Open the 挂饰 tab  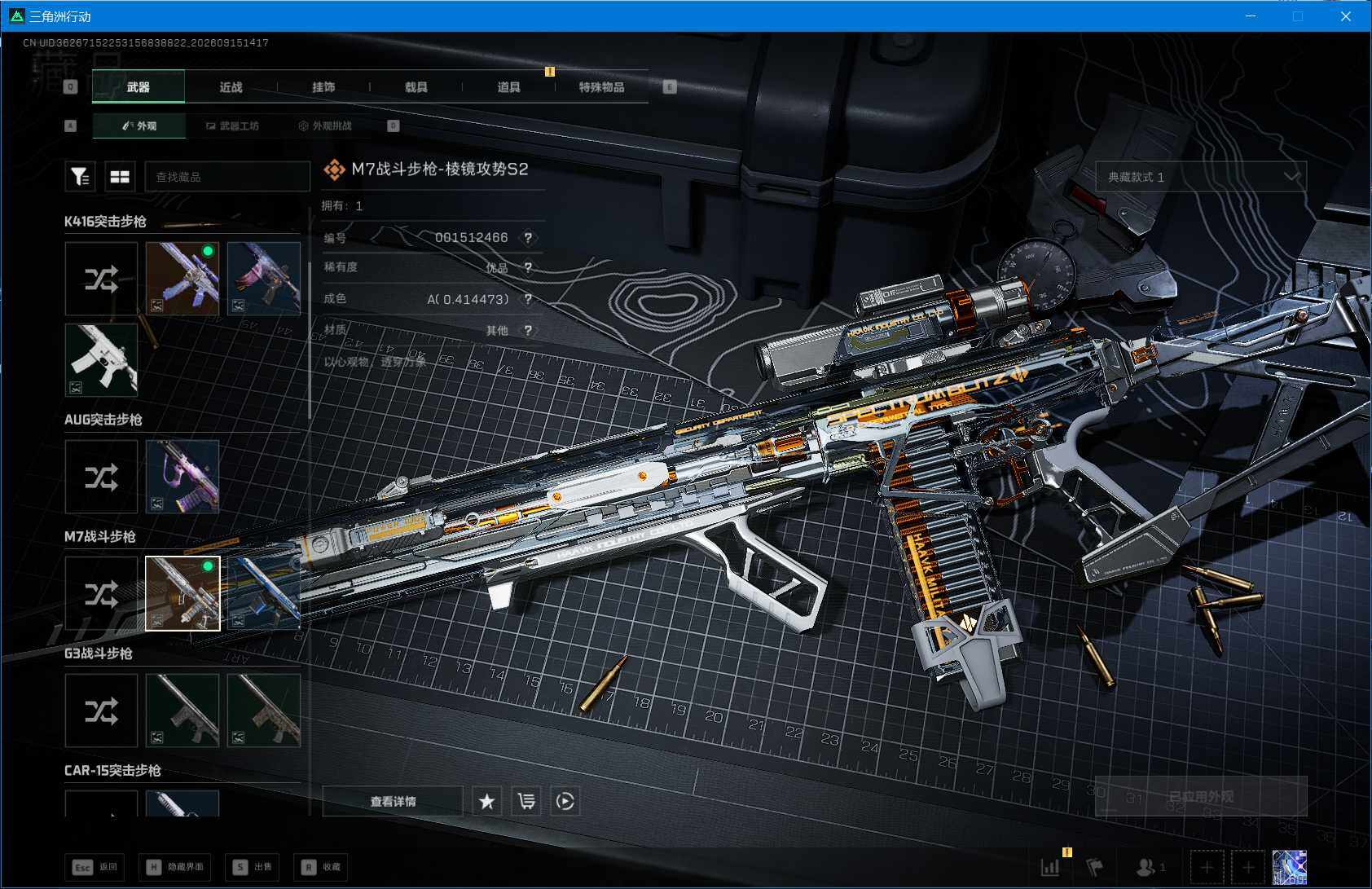pos(323,87)
